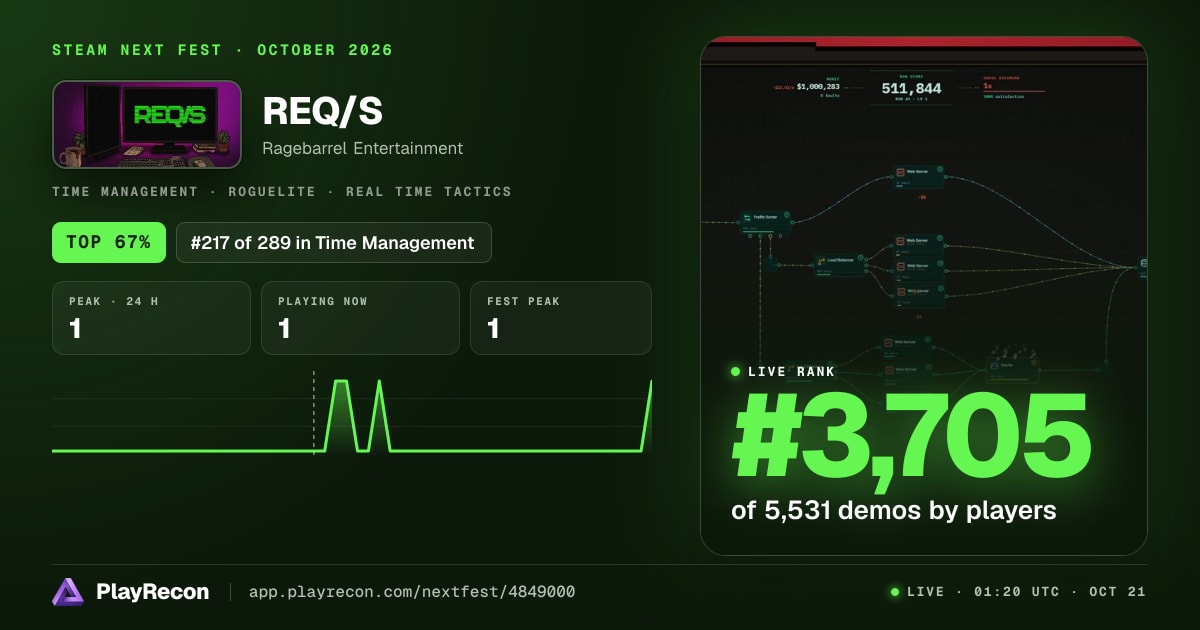Click the Load Balancer node icon in screenshot
The height and width of the screenshot is (630, 1200).
[819, 261]
